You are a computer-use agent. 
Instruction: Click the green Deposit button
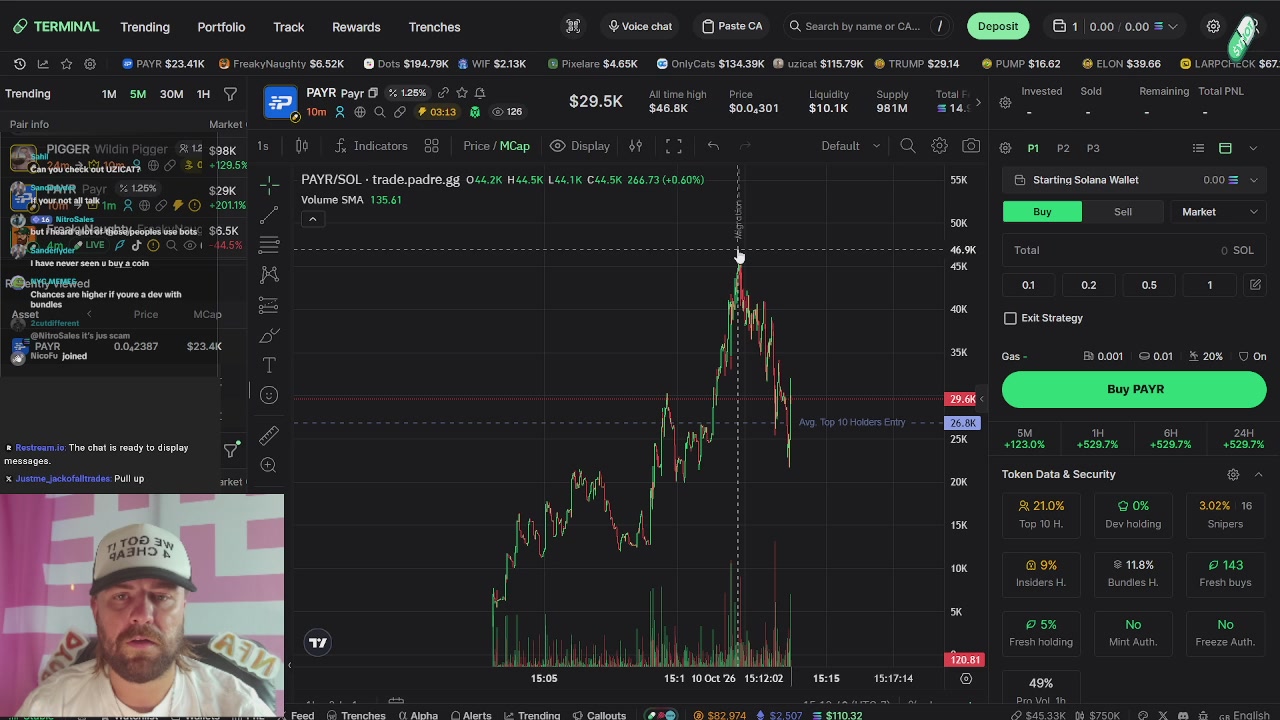998,27
